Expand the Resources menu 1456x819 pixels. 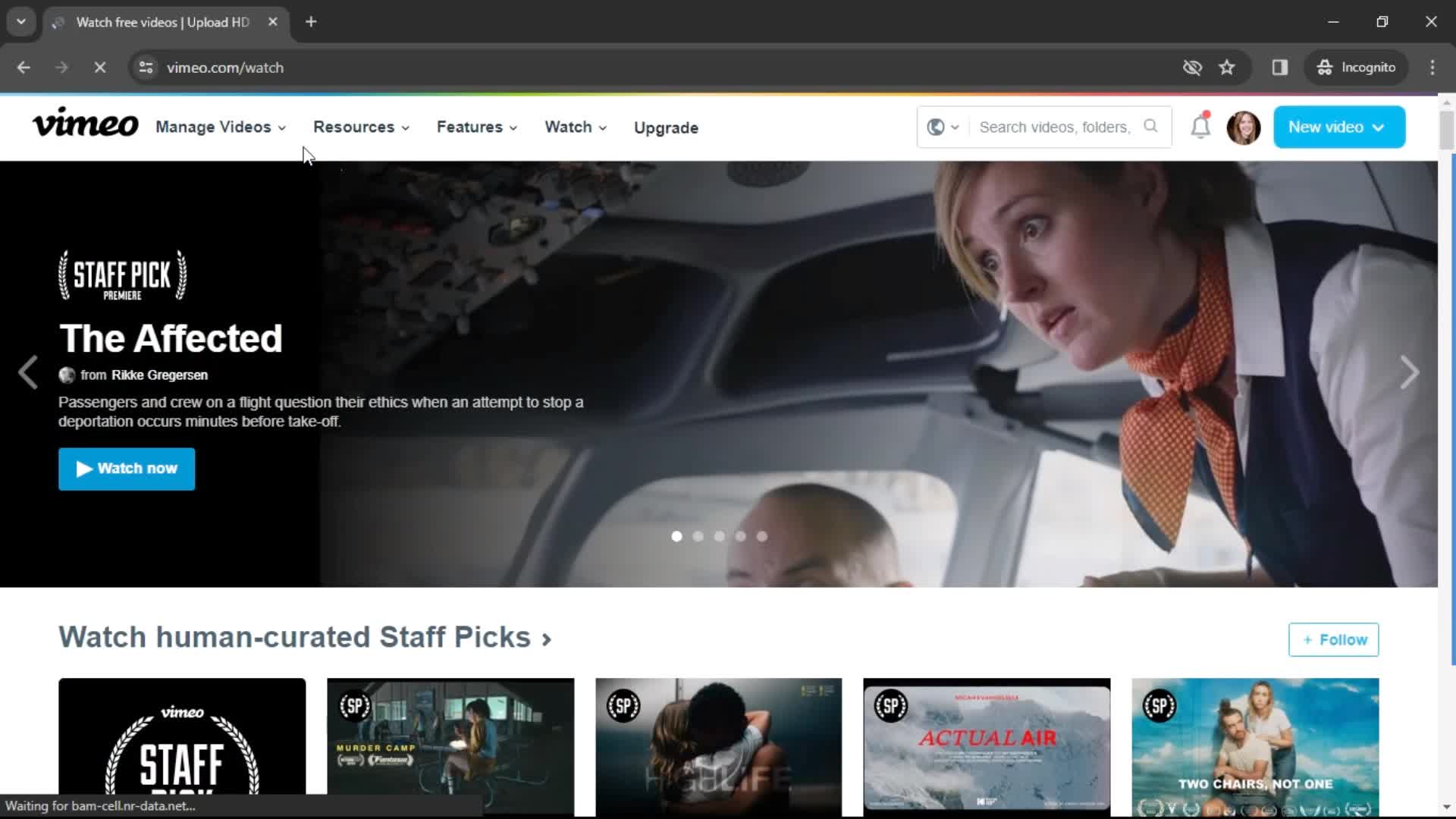[x=362, y=127]
